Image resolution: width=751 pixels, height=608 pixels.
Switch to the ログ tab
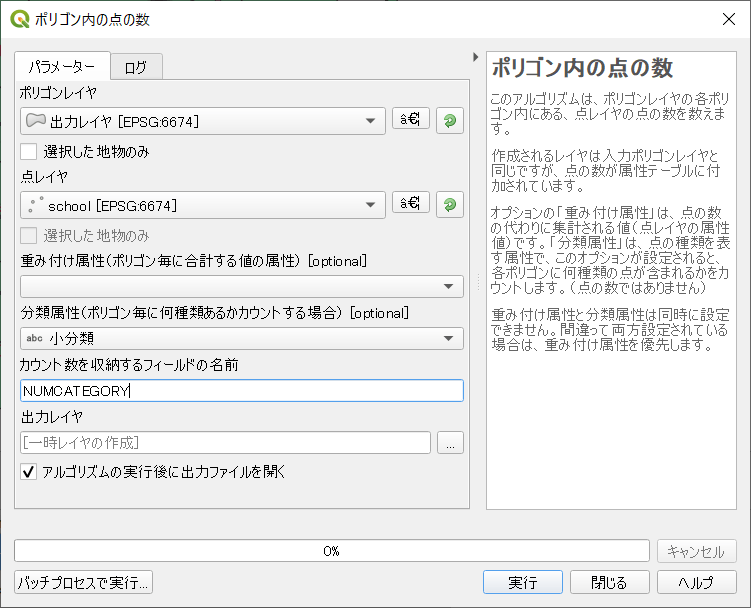tap(136, 67)
